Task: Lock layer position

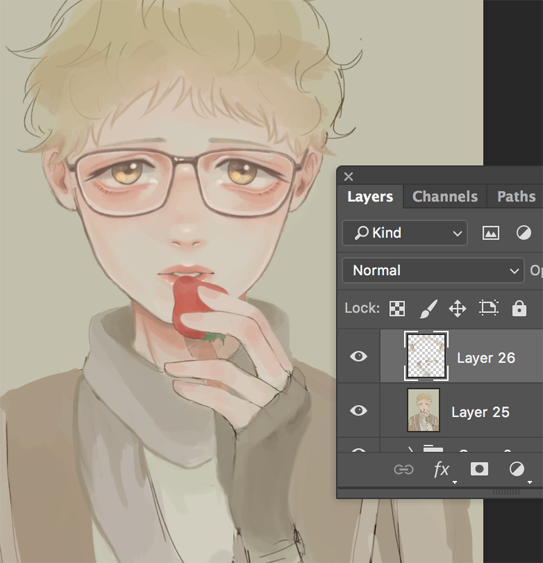Action: click(458, 308)
